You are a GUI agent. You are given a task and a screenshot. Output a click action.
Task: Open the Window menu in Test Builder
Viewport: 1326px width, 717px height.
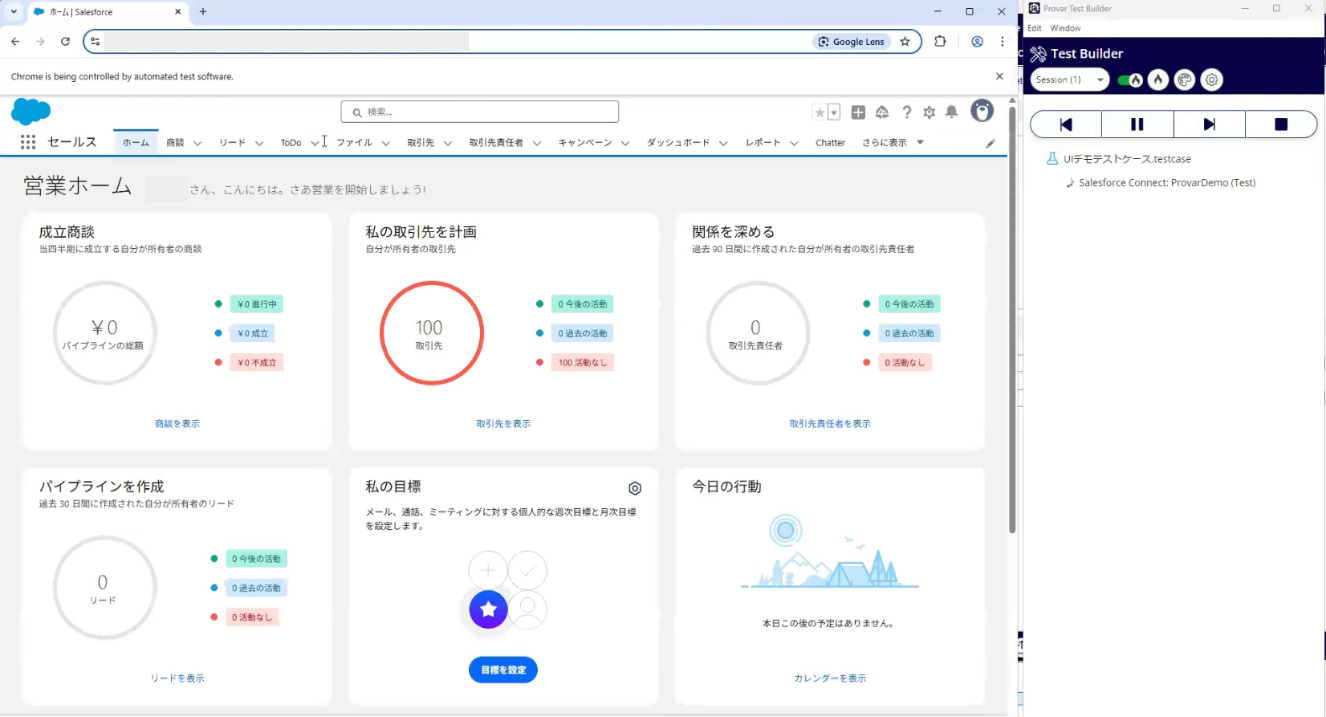[1065, 28]
